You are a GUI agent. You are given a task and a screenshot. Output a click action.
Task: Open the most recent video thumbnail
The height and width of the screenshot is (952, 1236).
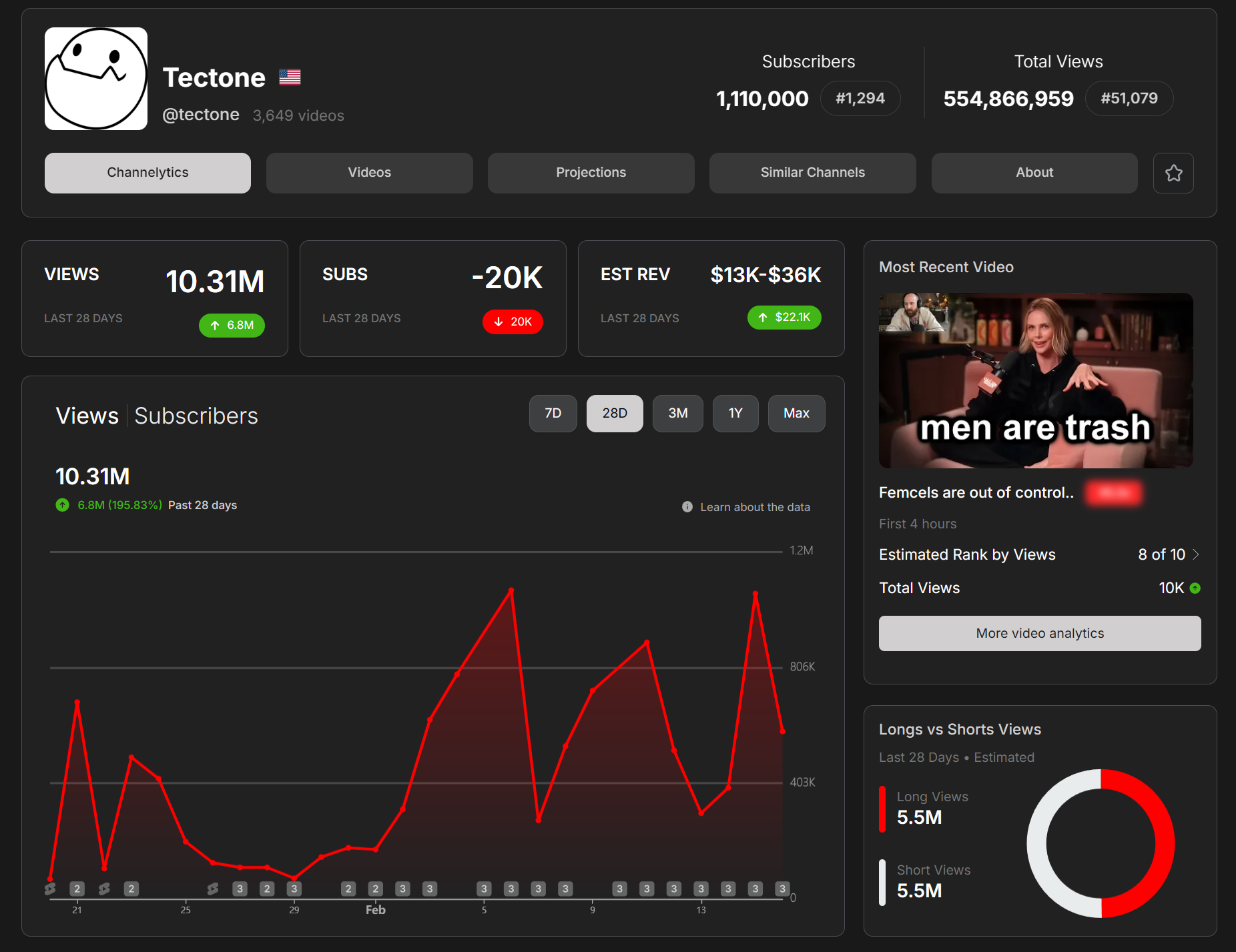click(1036, 380)
